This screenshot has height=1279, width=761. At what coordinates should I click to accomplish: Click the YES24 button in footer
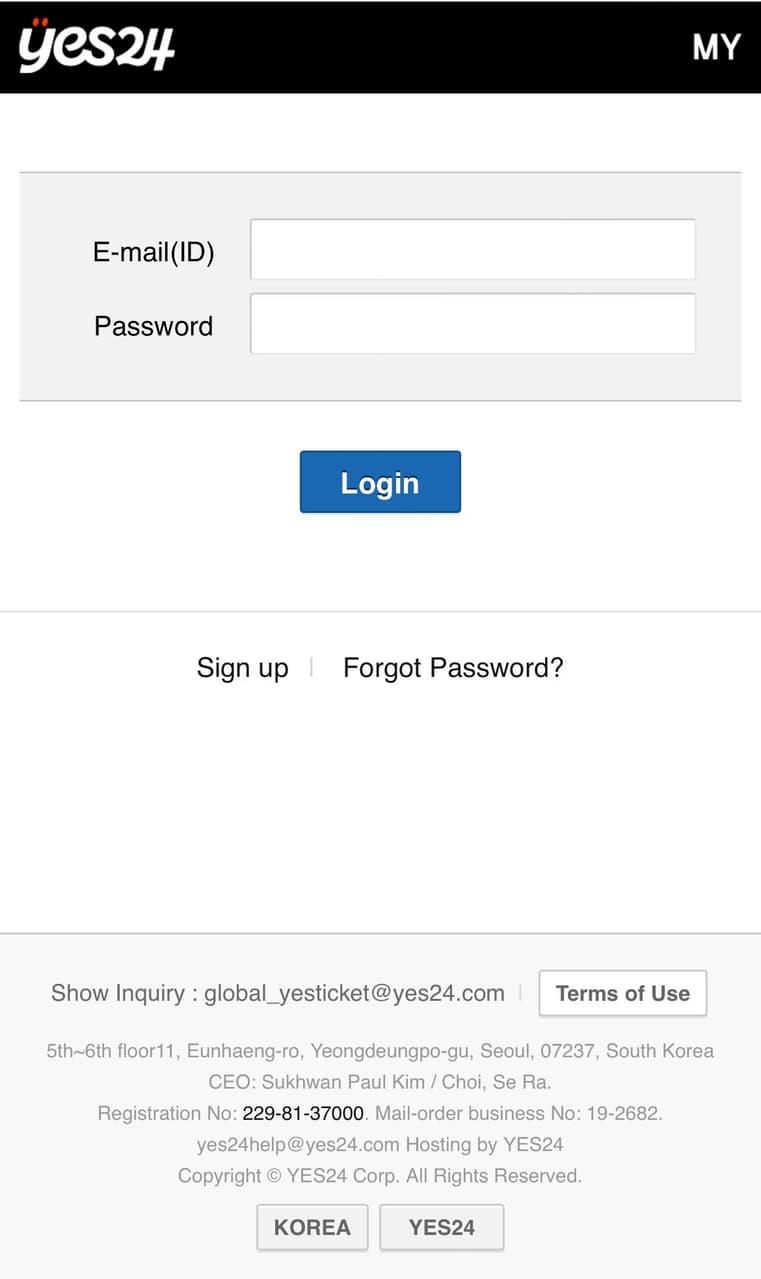click(x=441, y=1228)
